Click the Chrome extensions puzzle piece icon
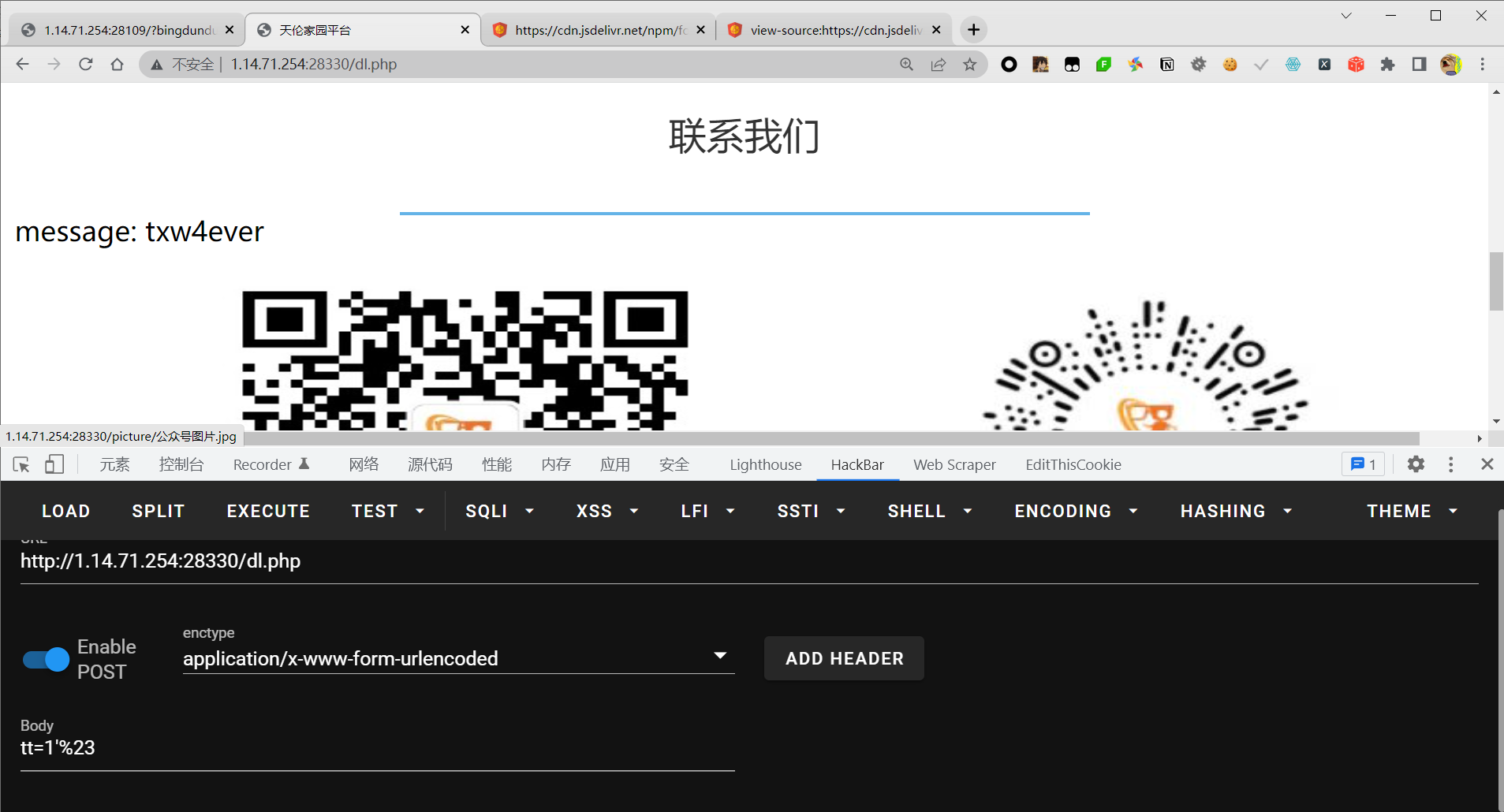 tap(1387, 65)
